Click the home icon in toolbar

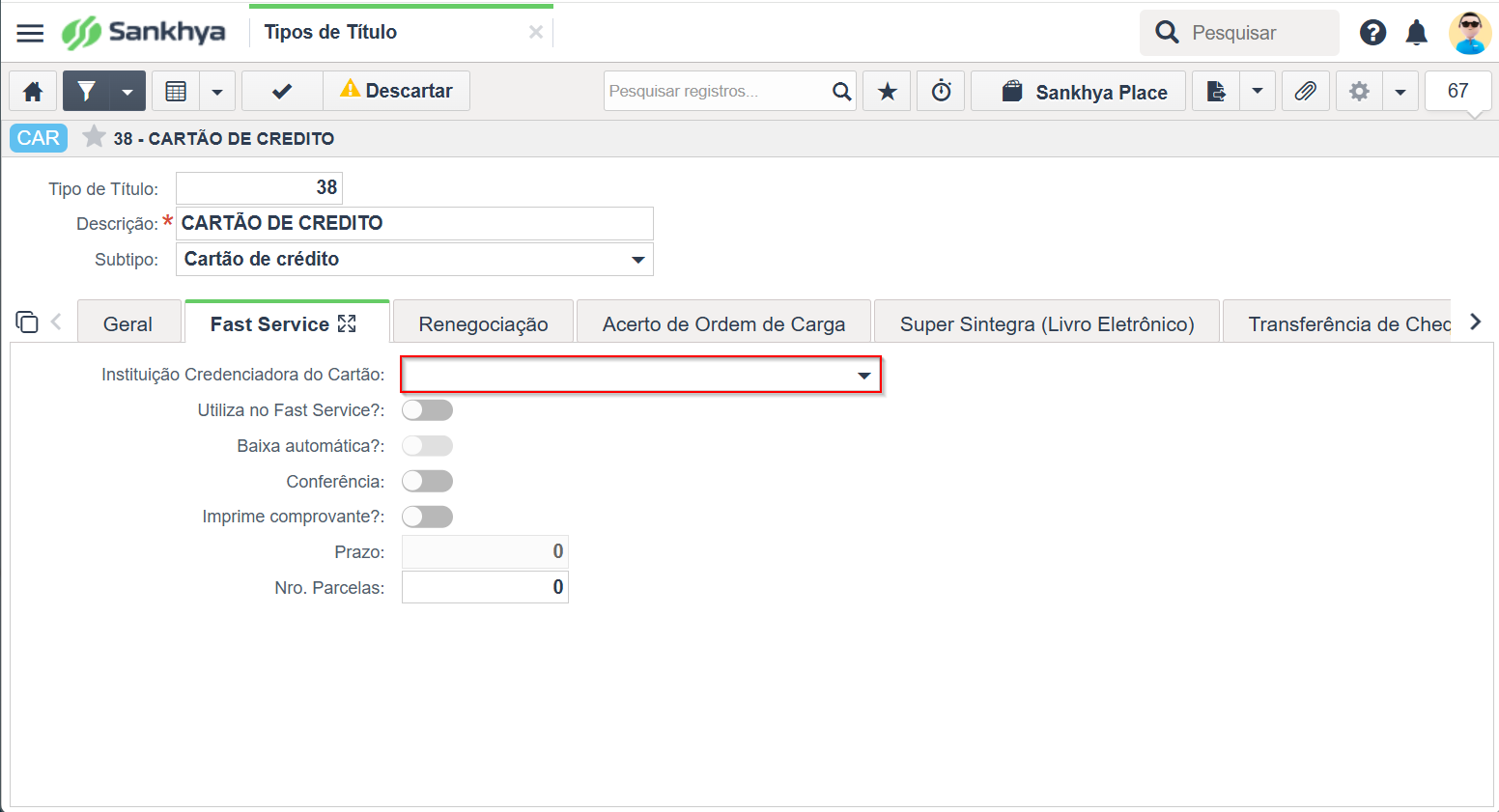(33, 92)
